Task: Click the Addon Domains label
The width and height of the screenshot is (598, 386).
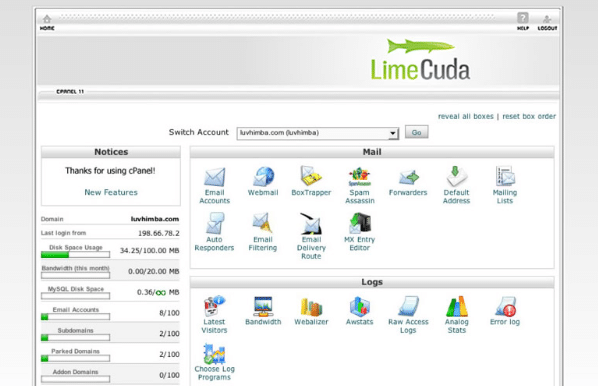Action: [x=76, y=372]
